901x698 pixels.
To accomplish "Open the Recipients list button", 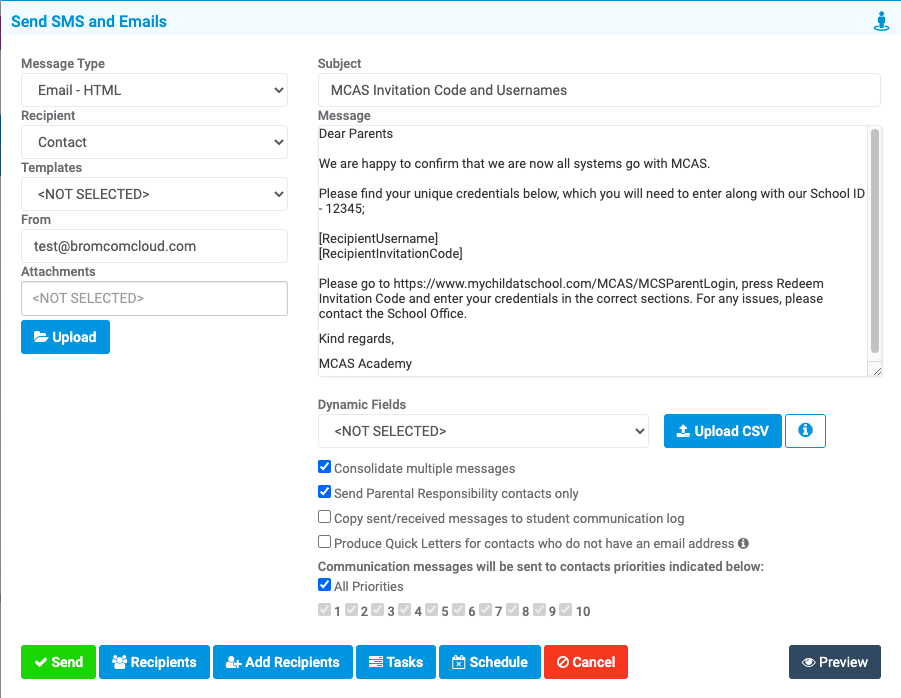I will tap(154, 662).
